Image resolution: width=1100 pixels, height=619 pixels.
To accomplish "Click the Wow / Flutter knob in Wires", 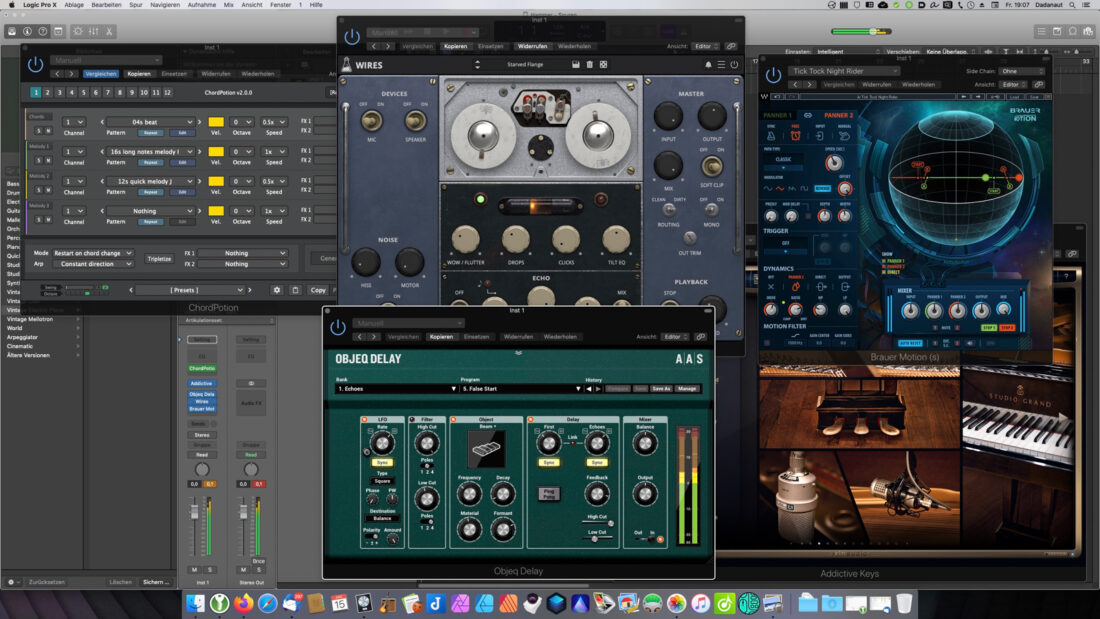I will 465,239.
